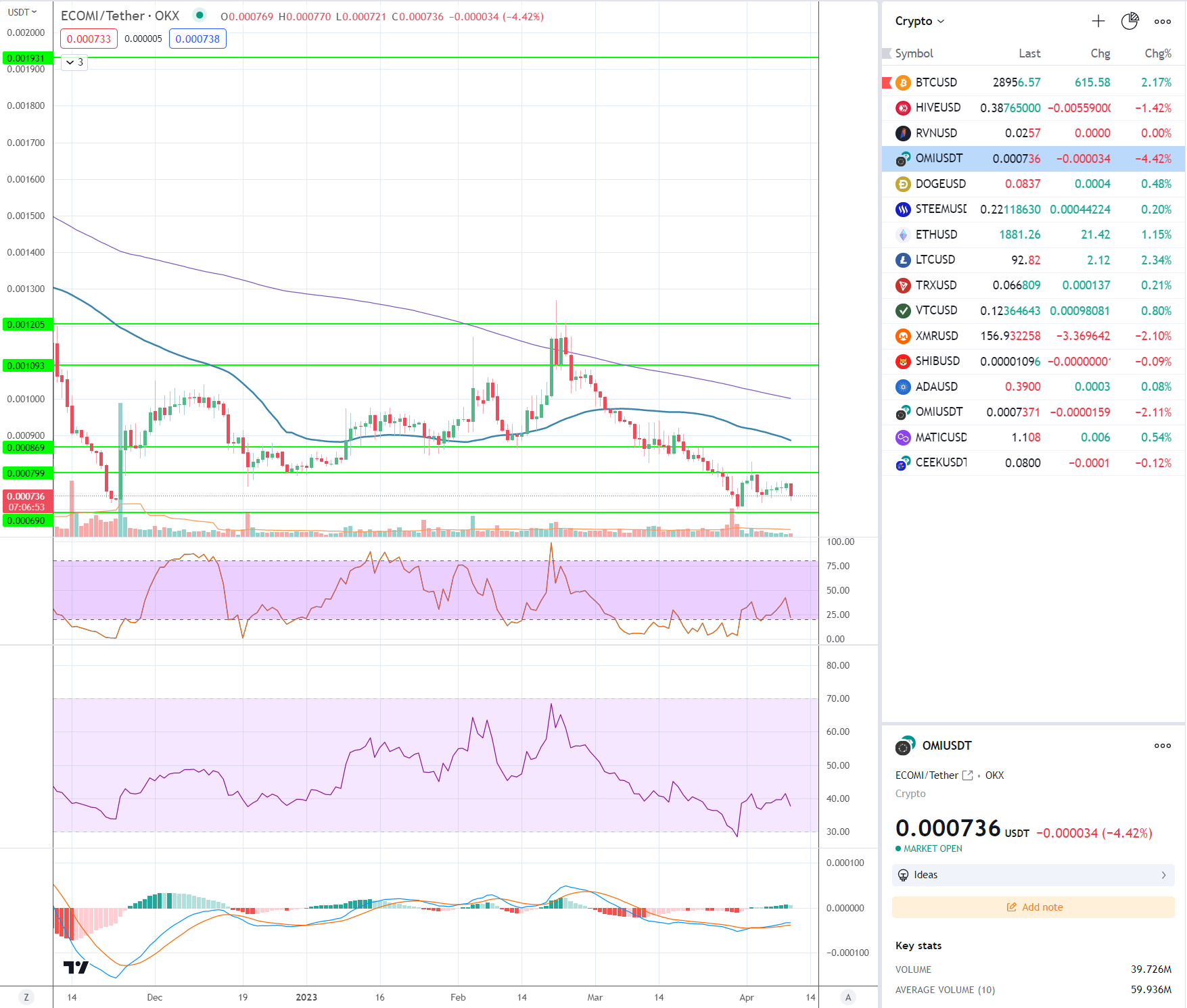This screenshot has width=1187, height=1008.
Task: Sort the watchlist by Last column
Action: click(1029, 53)
